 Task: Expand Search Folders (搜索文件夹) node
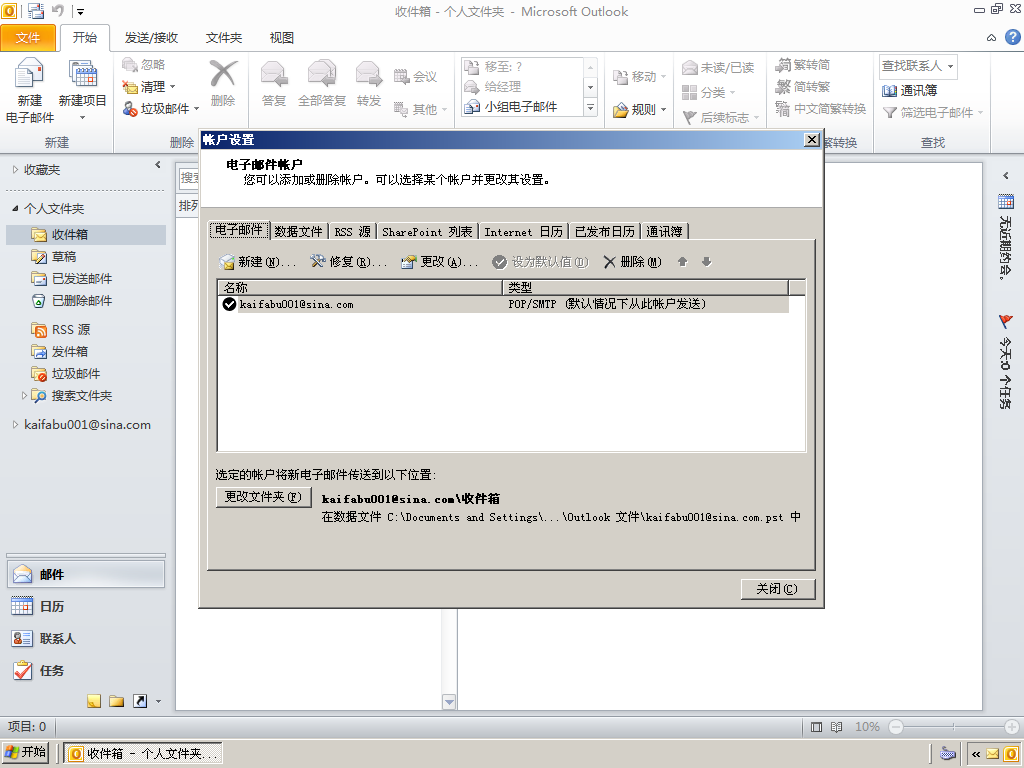point(24,396)
